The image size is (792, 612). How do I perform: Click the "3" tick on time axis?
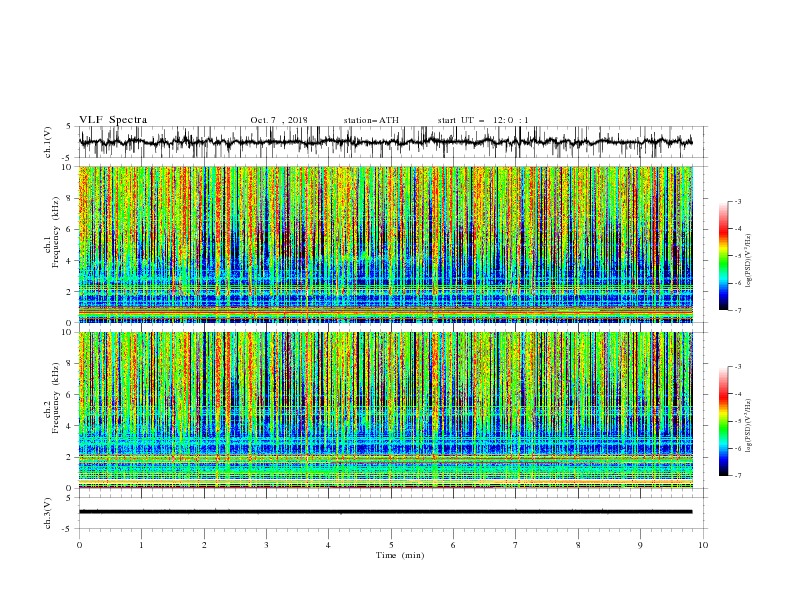(x=266, y=545)
